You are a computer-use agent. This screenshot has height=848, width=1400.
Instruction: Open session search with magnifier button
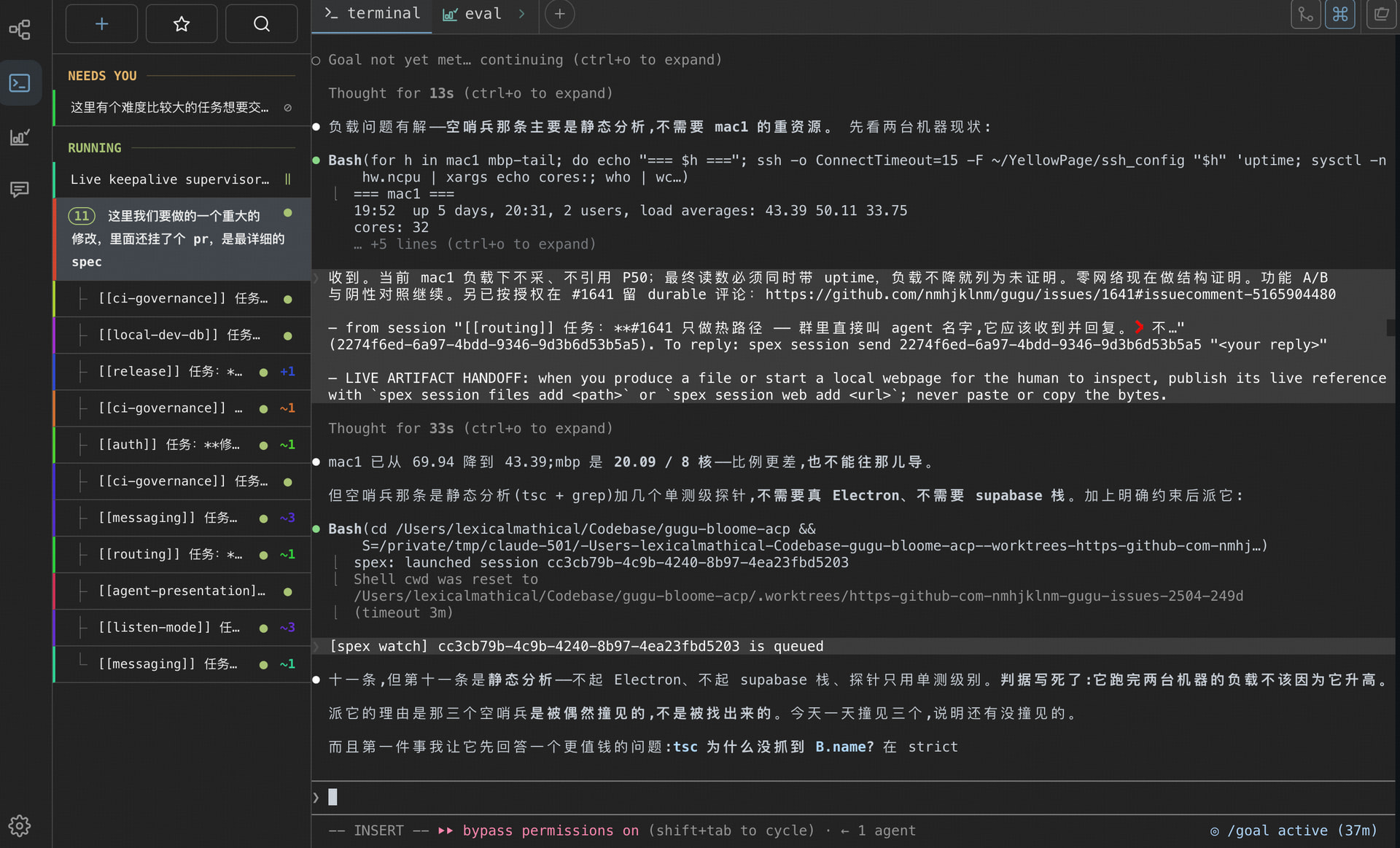point(261,24)
